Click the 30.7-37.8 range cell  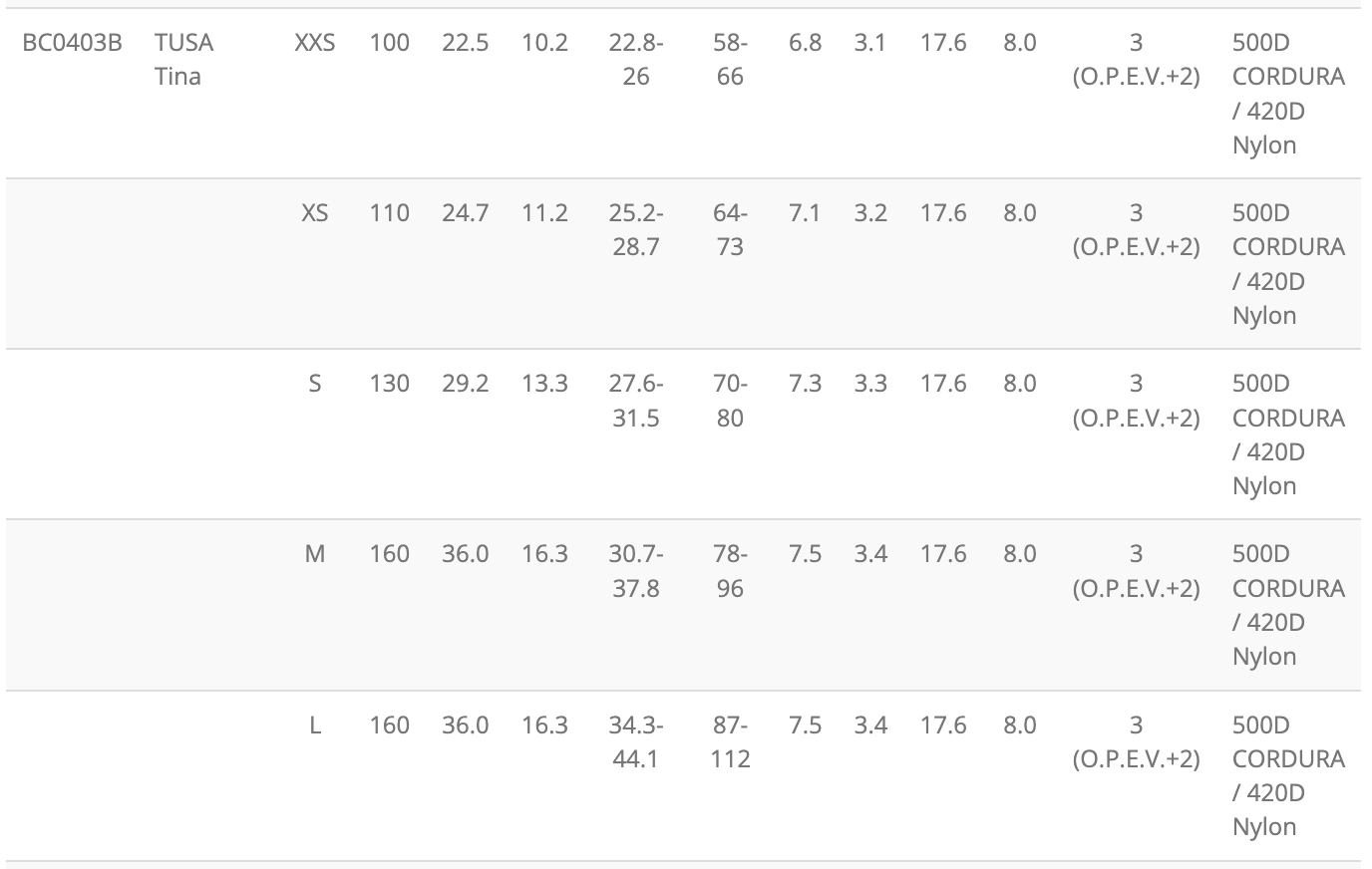(636, 571)
